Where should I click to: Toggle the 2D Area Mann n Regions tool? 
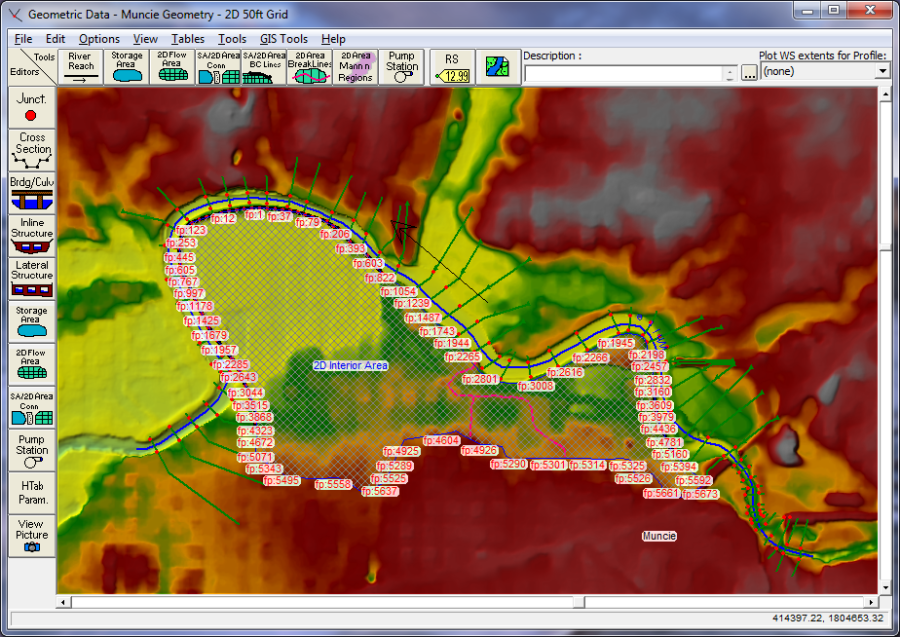356,65
